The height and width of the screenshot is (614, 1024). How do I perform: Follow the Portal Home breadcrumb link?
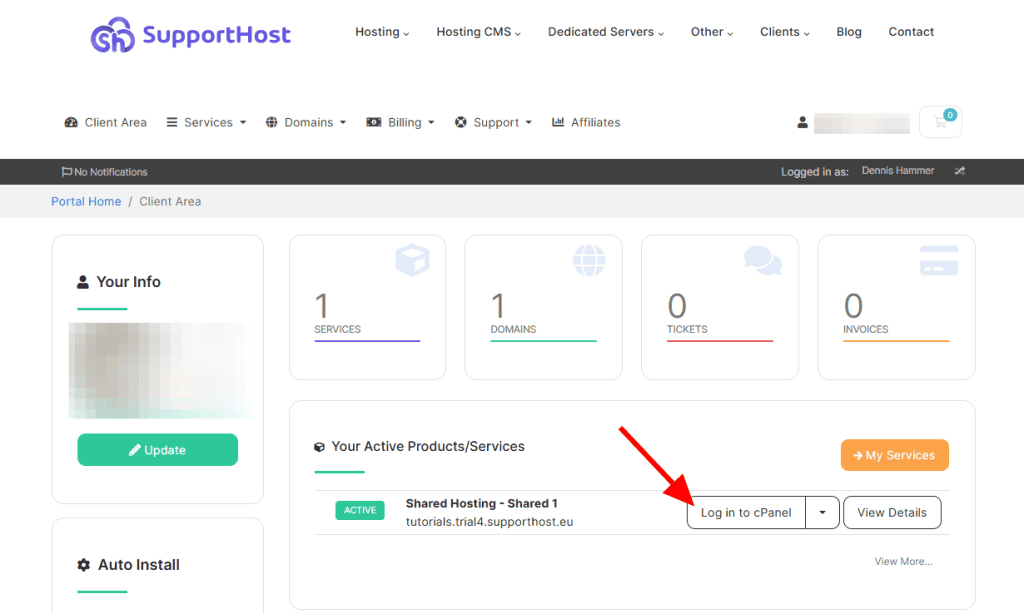point(86,201)
